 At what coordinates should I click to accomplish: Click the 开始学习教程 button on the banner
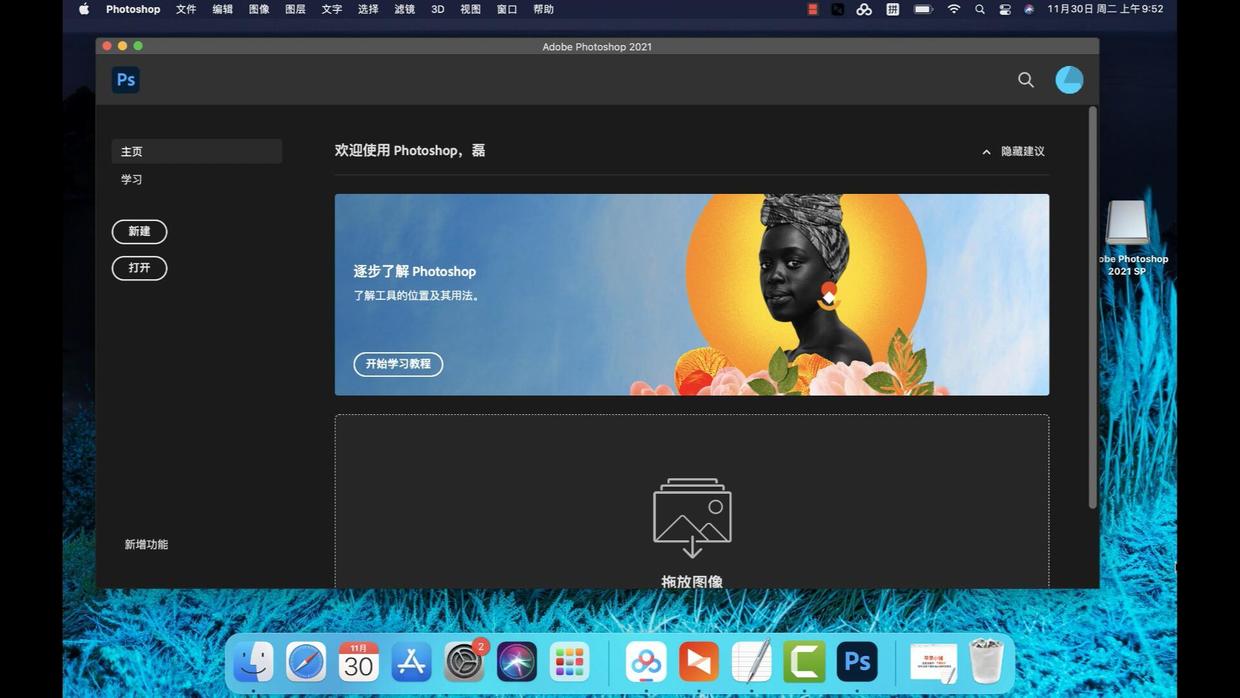pyautogui.click(x=398, y=364)
